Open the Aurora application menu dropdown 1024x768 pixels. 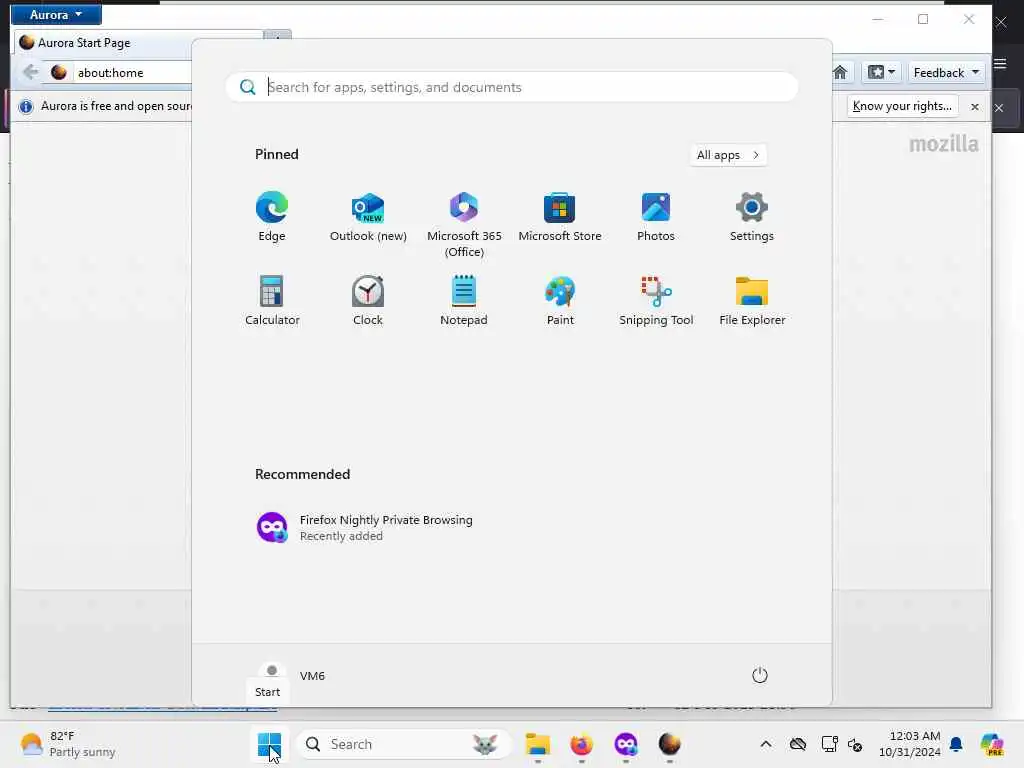coord(56,14)
